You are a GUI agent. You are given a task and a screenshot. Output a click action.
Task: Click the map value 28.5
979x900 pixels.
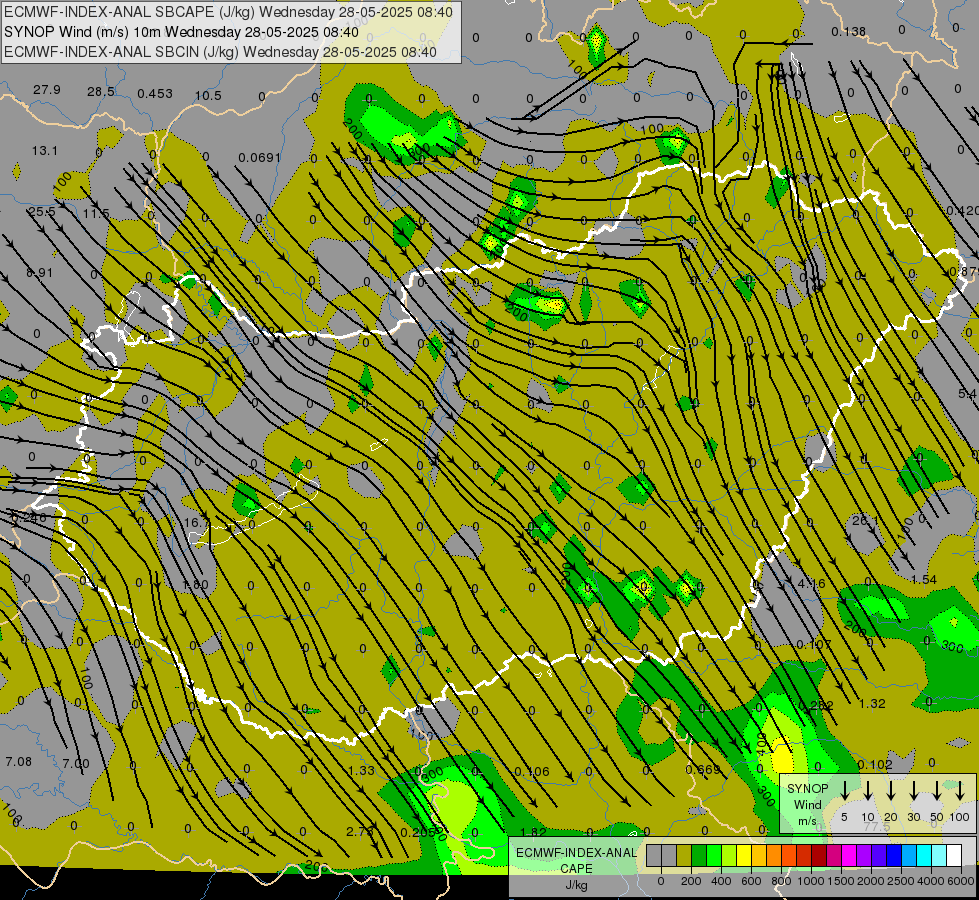click(x=101, y=92)
